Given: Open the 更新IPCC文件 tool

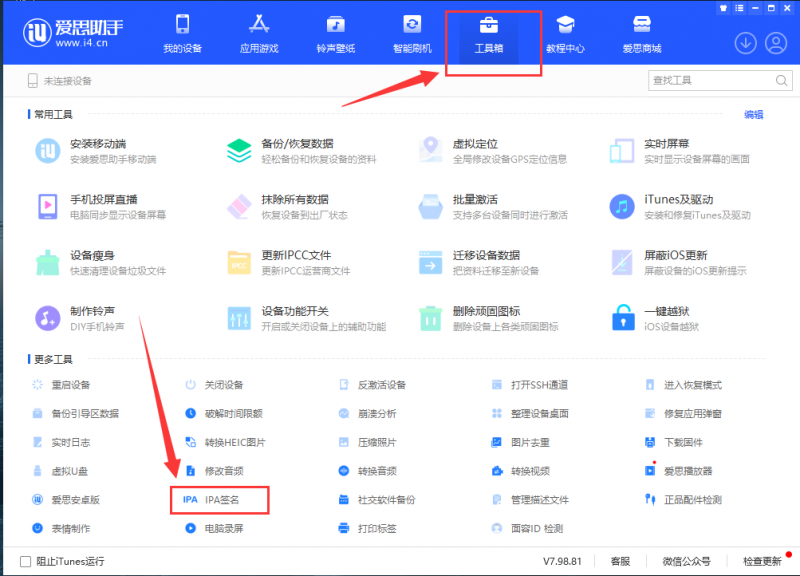Looking at the screenshot, I should pyautogui.click(x=289, y=262).
